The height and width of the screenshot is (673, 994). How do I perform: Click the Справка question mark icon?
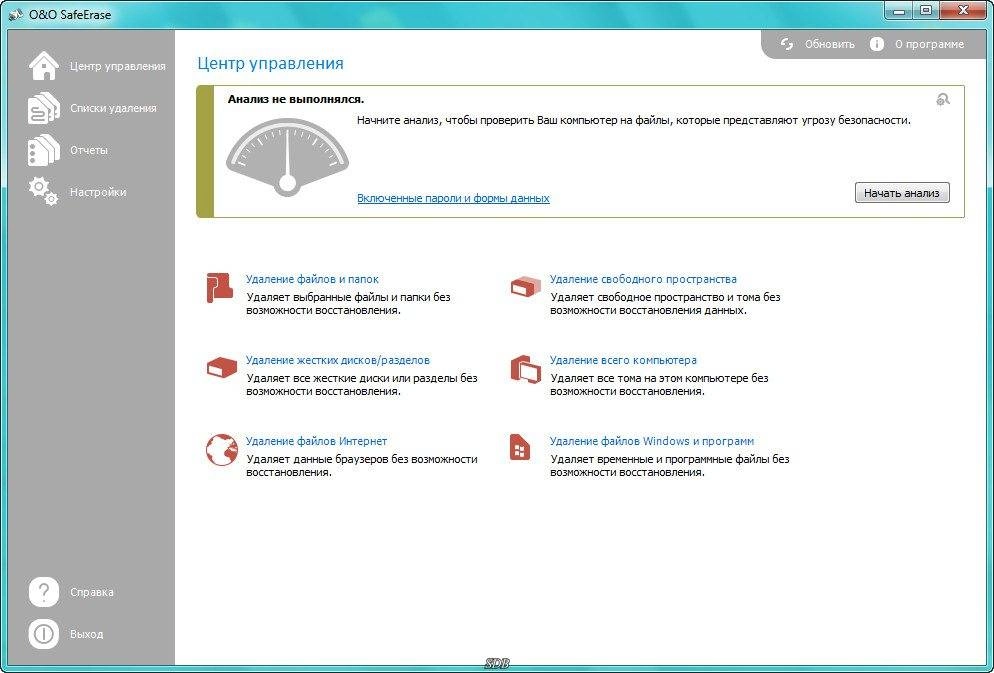pyautogui.click(x=44, y=592)
